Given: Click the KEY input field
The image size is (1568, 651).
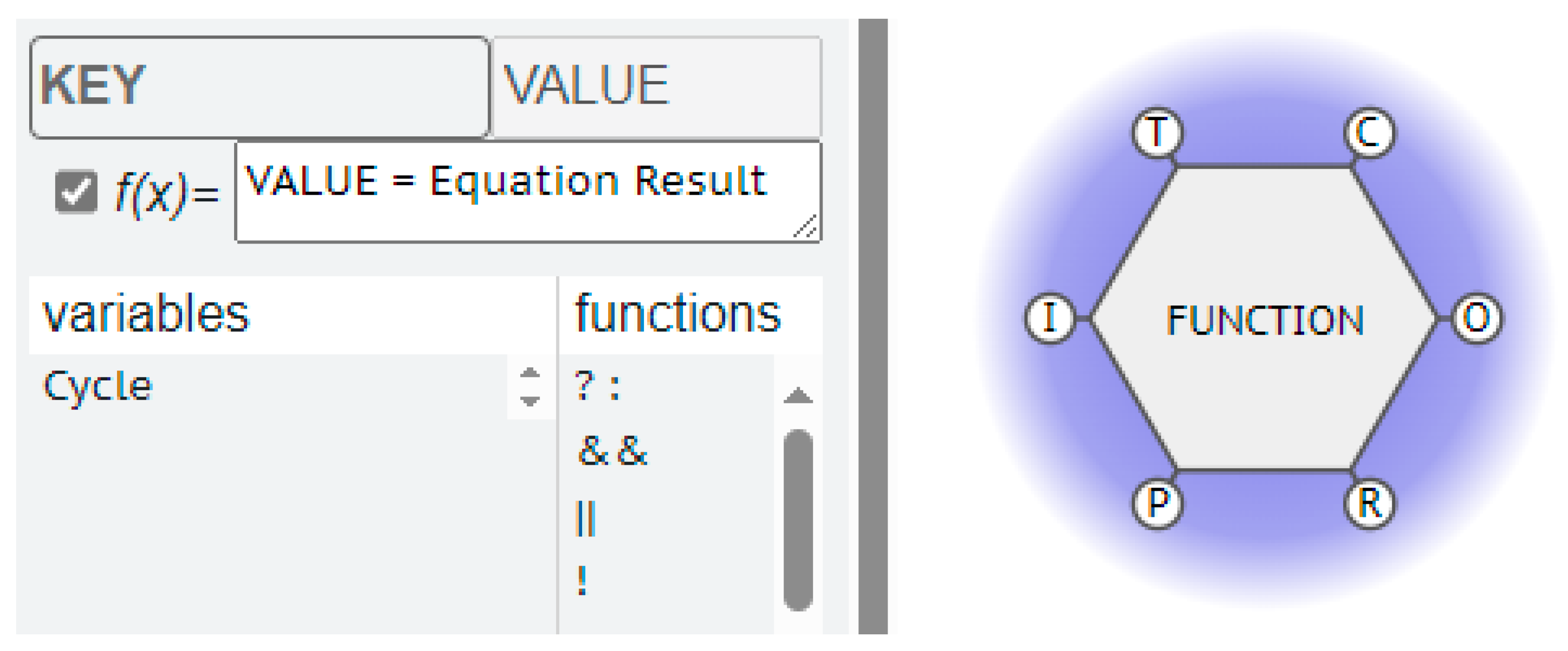Looking at the screenshot, I should [x=259, y=87].
